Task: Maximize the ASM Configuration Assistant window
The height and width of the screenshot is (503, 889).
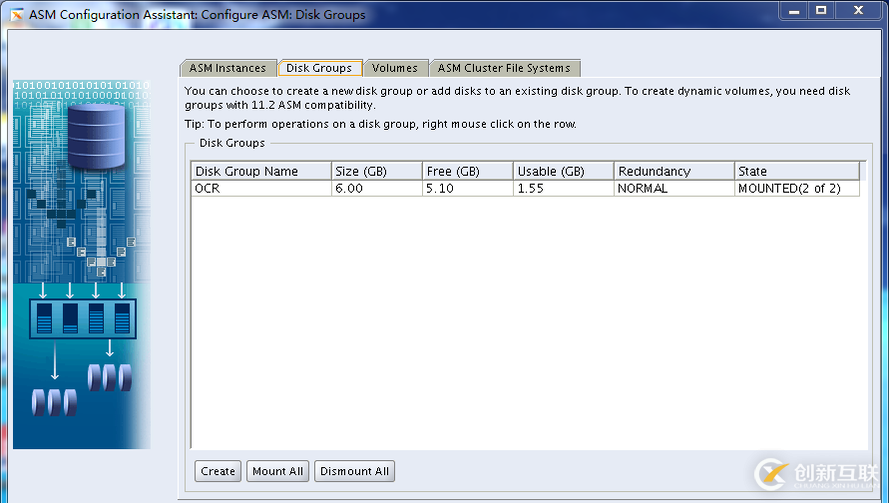Action: pos(821,11)
